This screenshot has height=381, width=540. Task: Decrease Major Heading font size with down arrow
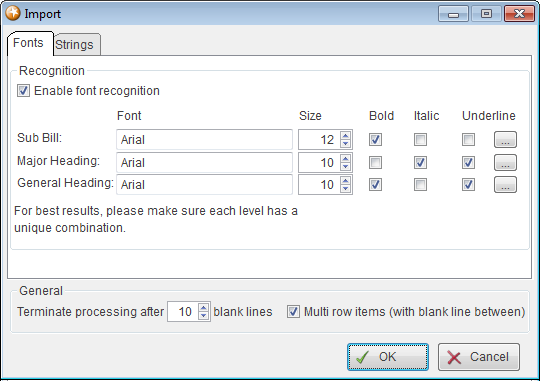click(345, 167)
